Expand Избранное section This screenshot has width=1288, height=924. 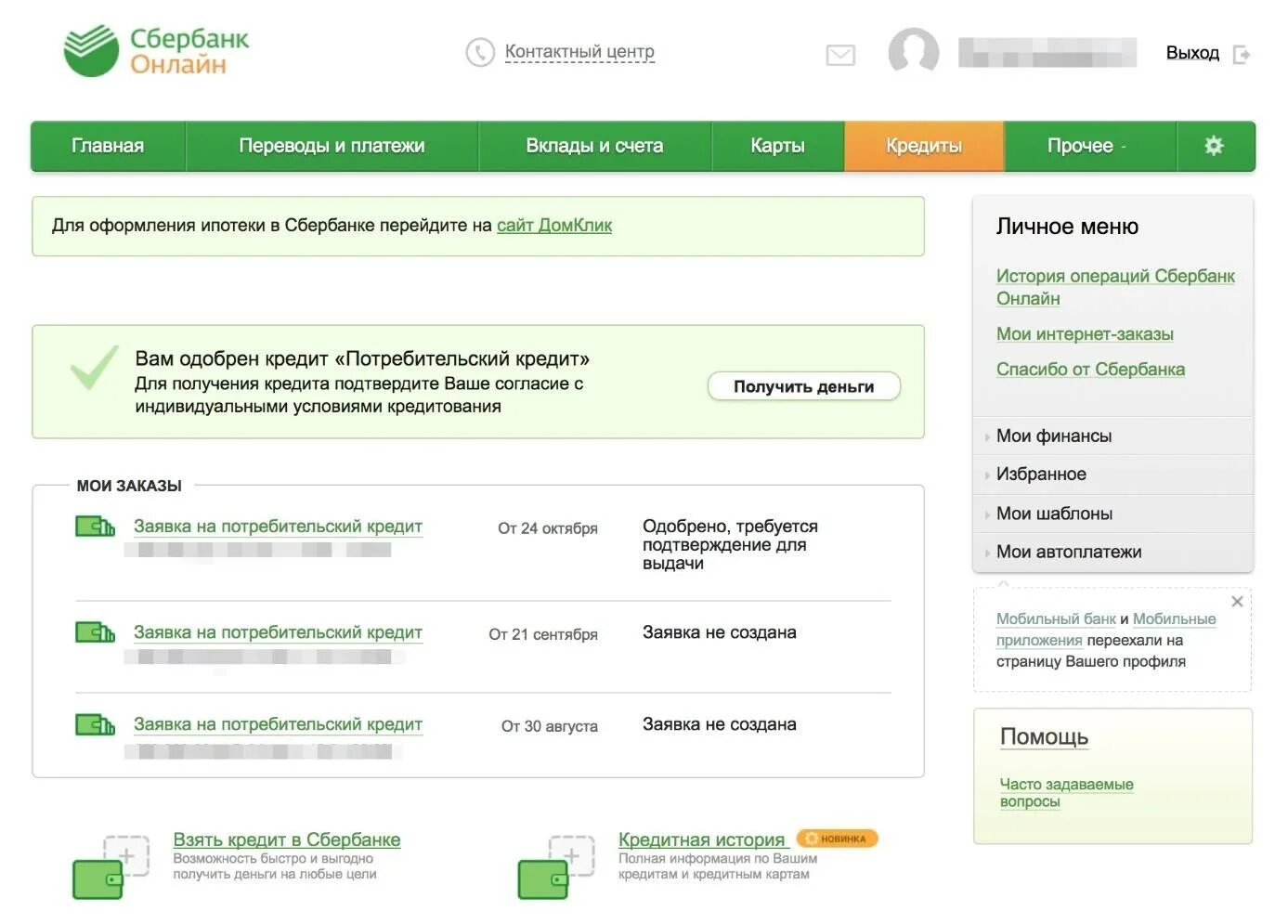tap(1112, 475)
